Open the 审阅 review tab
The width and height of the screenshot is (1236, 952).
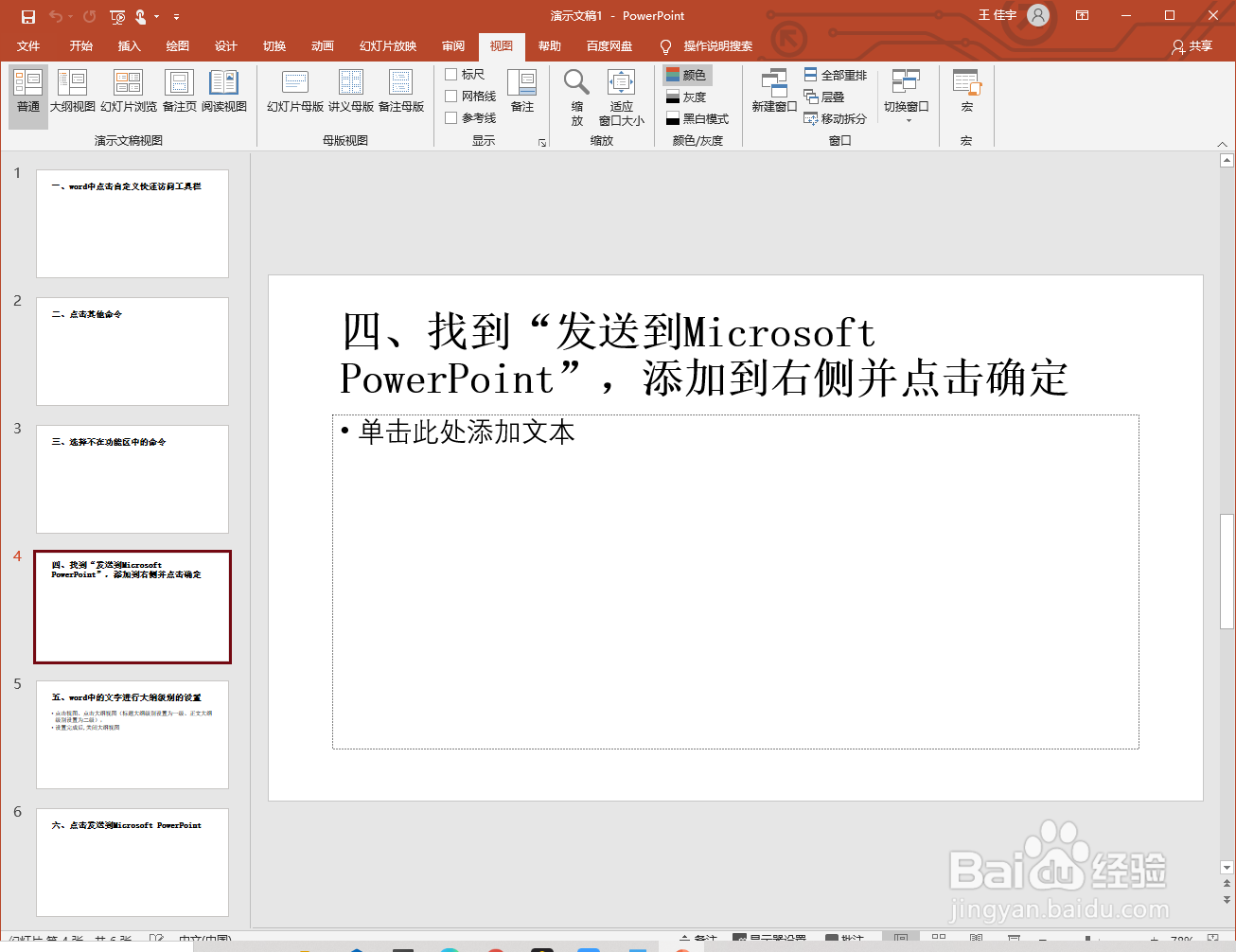click(453, 45)
